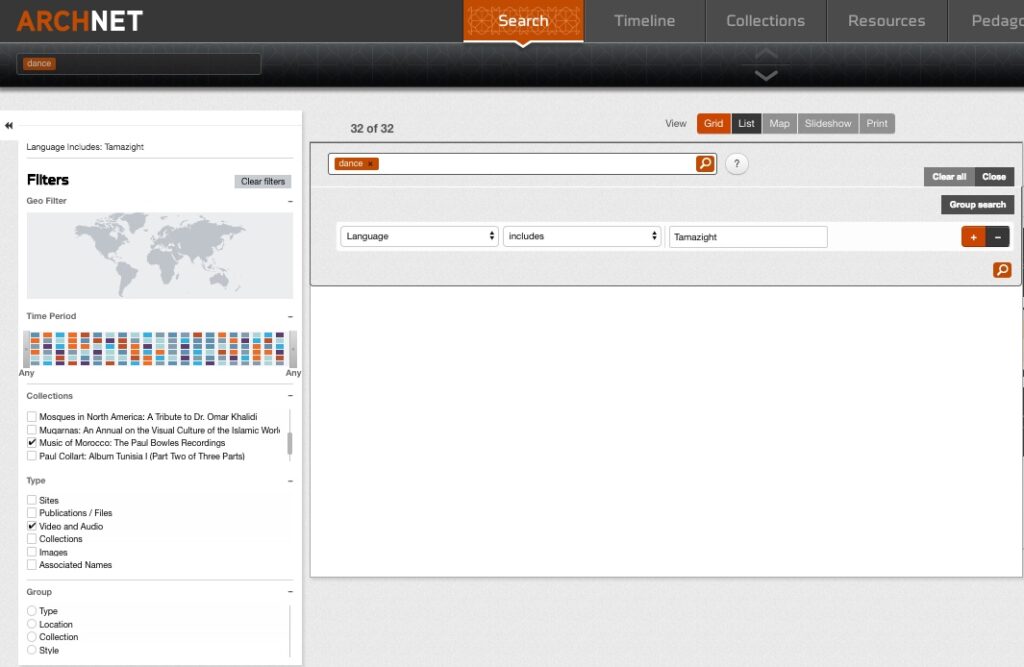The image size is (1024, 667).
Task: Remove the filter row with the minus icon
Action: click(997, 236)
